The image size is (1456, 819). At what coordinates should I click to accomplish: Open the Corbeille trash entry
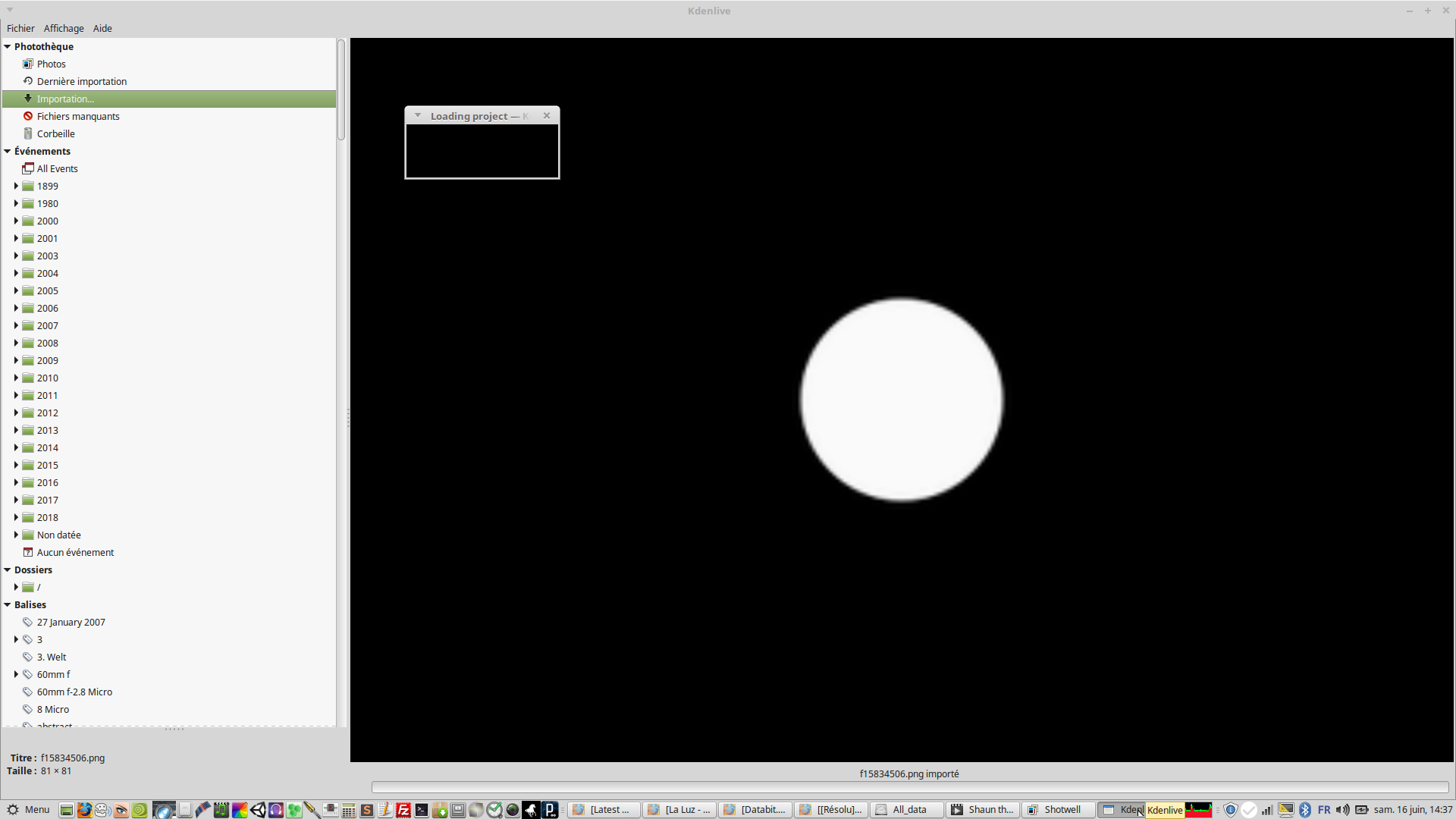click(55, 133)
